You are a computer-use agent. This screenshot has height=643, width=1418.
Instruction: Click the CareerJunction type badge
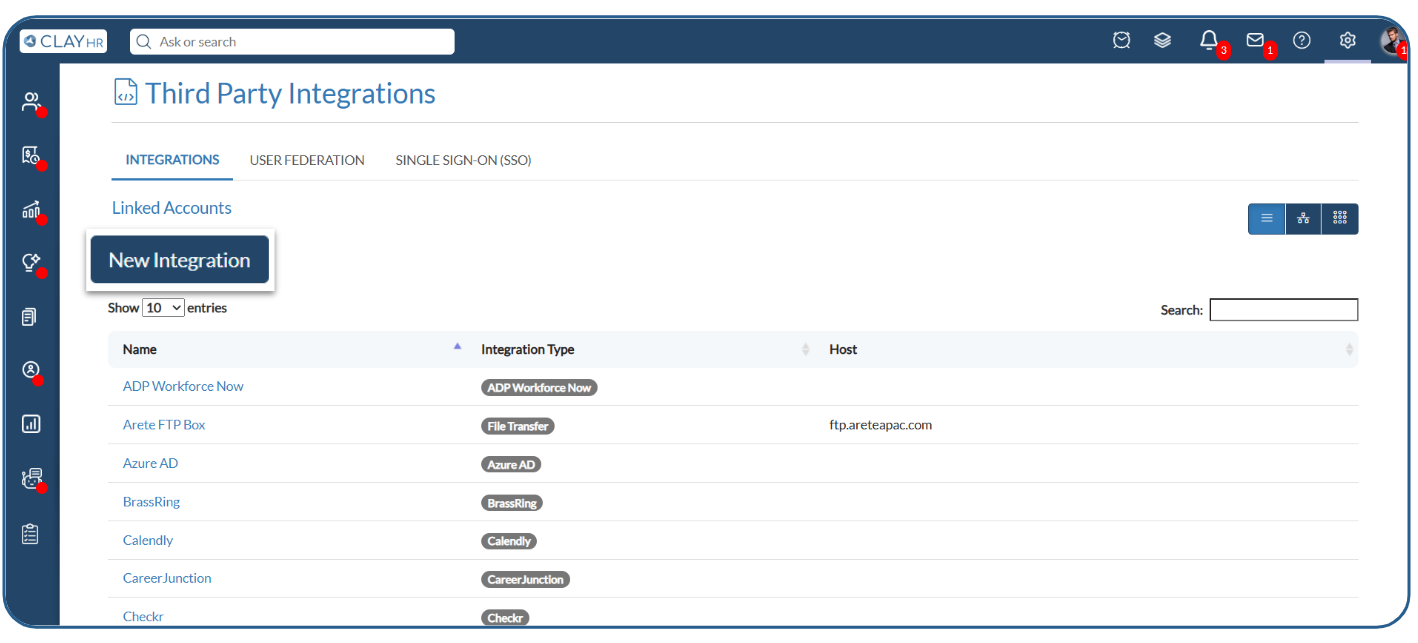point(525,579)
